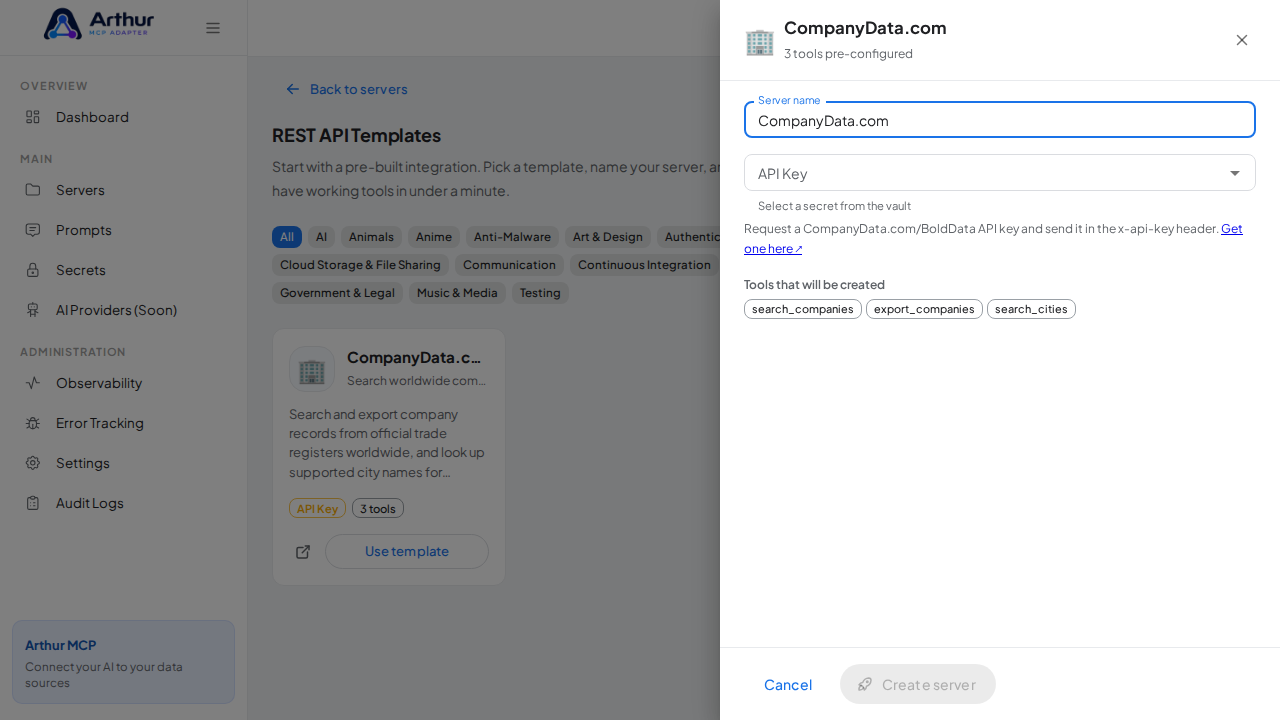Select the AI filter chip

[x=321, y=237]
